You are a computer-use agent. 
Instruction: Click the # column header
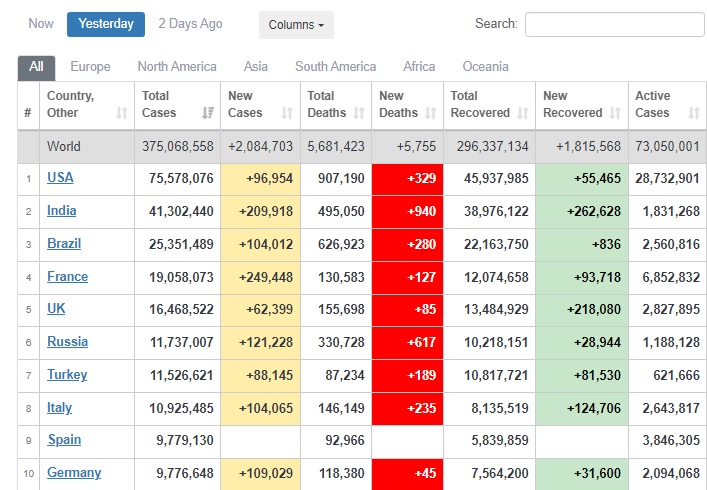(x=28, y=105)
